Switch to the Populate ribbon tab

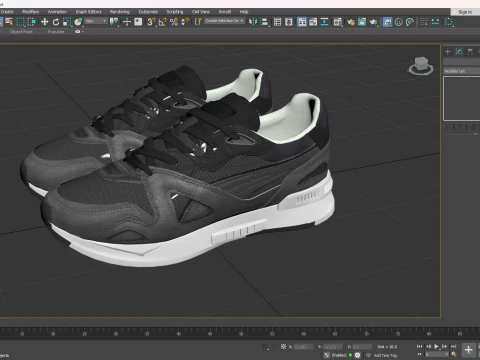56,32
